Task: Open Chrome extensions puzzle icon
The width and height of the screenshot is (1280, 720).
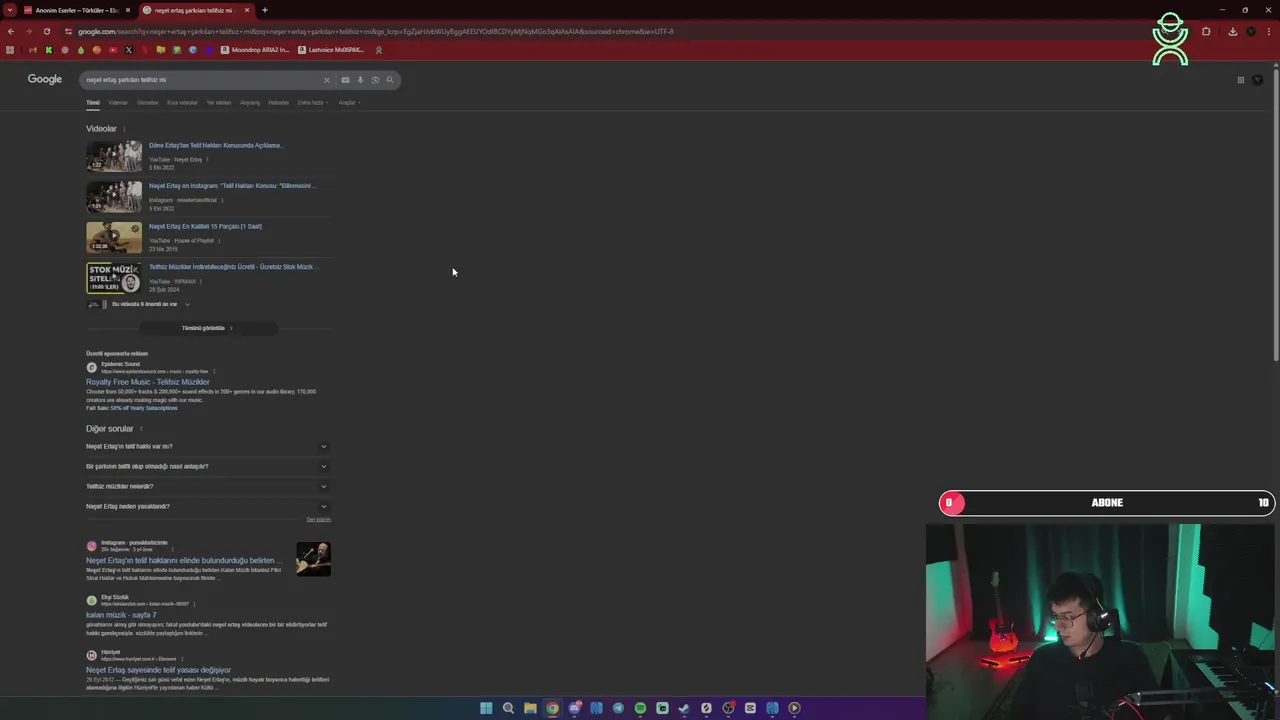Action: click(1206, 31)
